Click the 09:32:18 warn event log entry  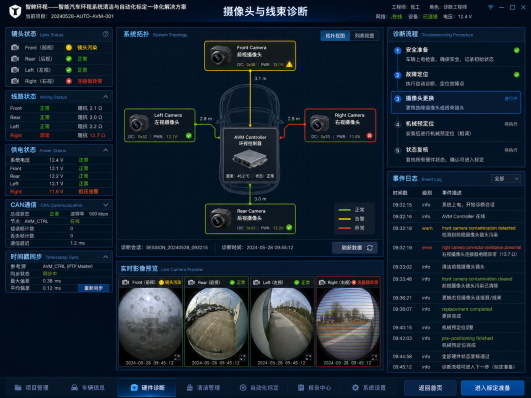coord(456,231)
